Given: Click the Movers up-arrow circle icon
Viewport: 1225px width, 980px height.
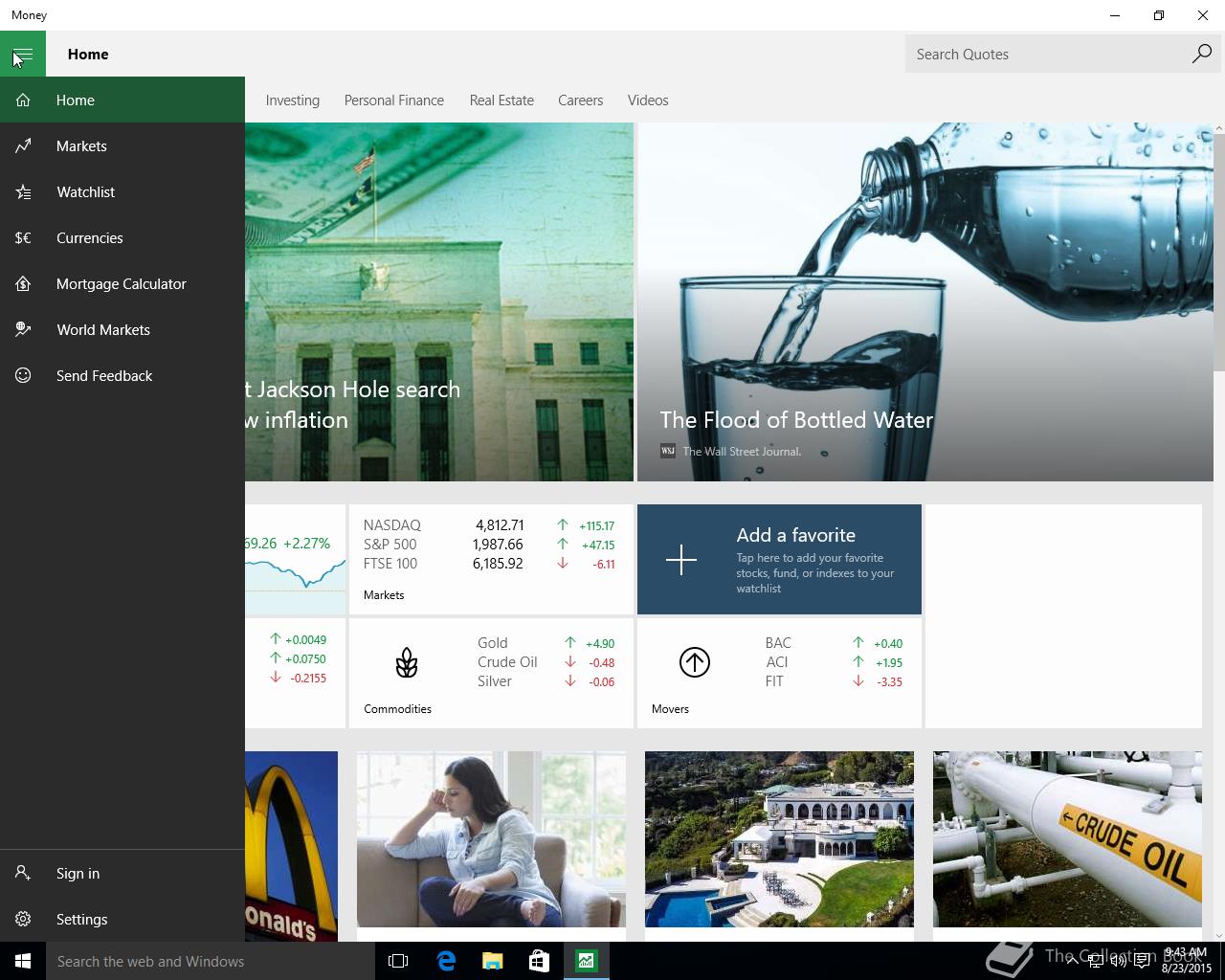Looking at the screenshot, I should click(x=695, y=662).
